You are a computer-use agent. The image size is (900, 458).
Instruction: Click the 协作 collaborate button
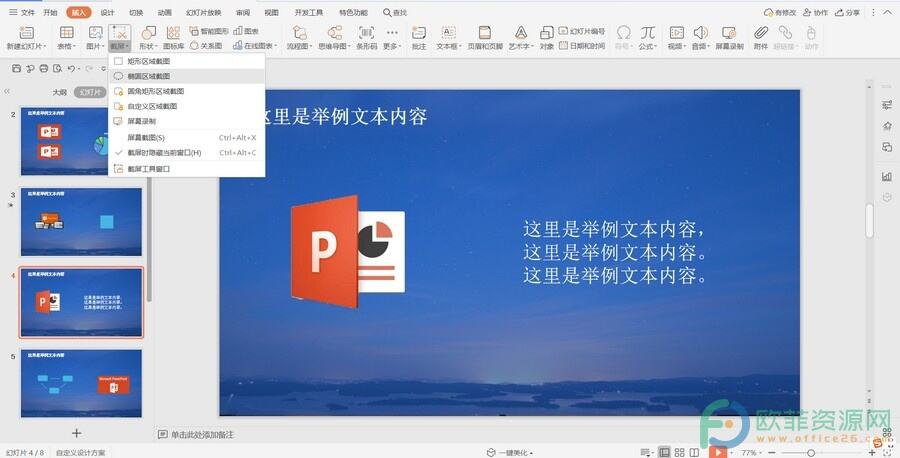click(816, 12)
